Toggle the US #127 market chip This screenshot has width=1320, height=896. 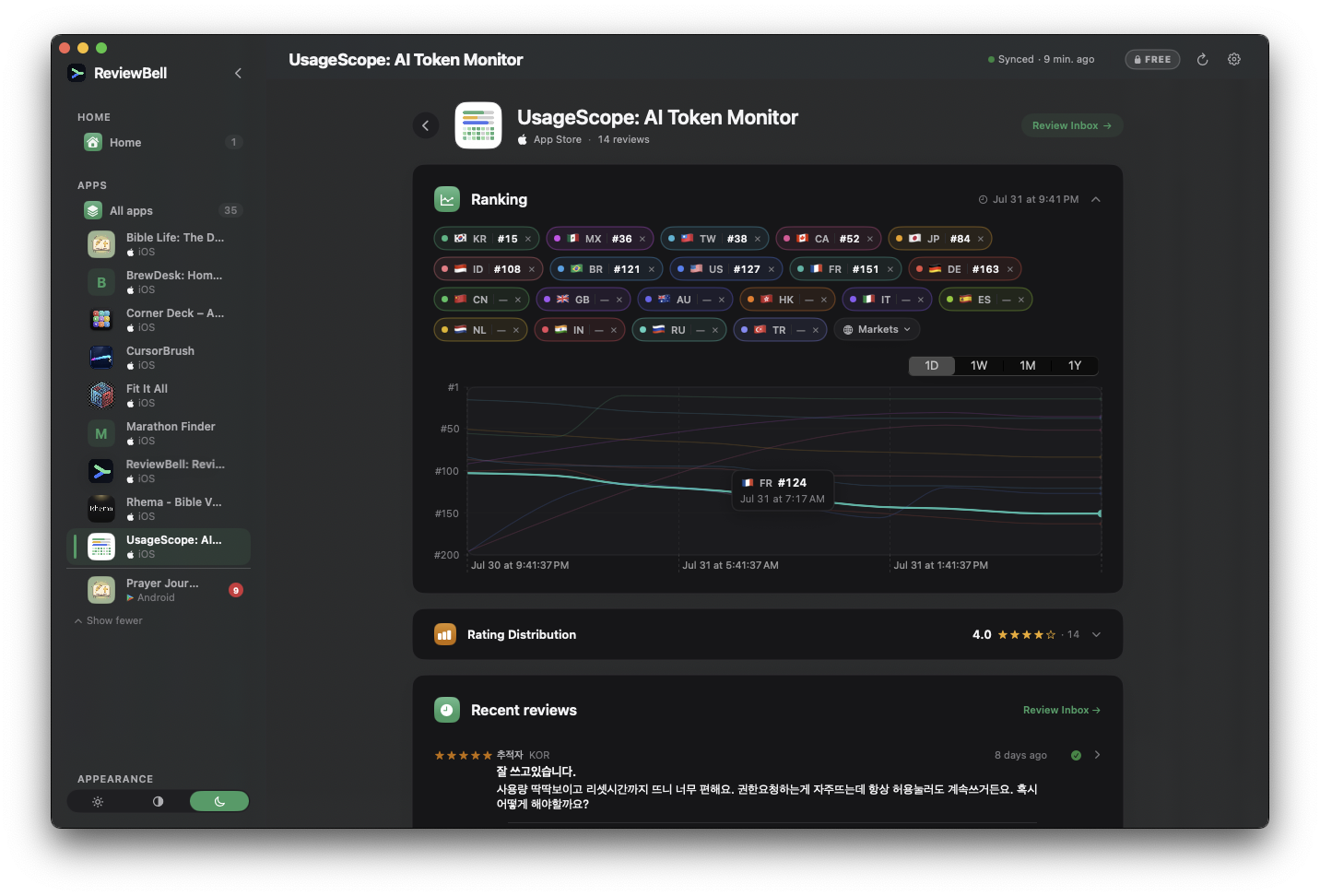click(726, 269)
